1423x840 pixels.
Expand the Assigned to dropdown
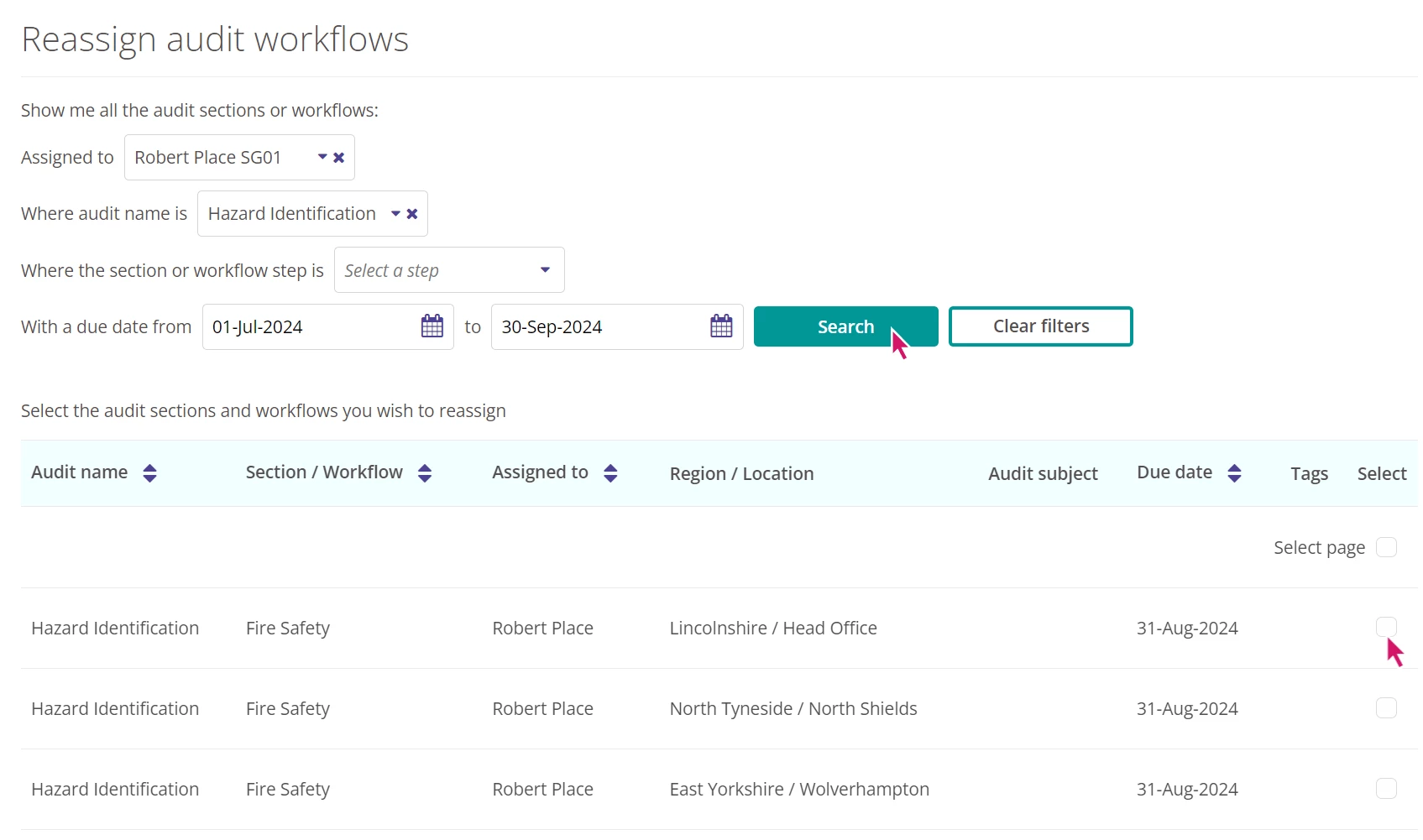[x=322, y=158]
